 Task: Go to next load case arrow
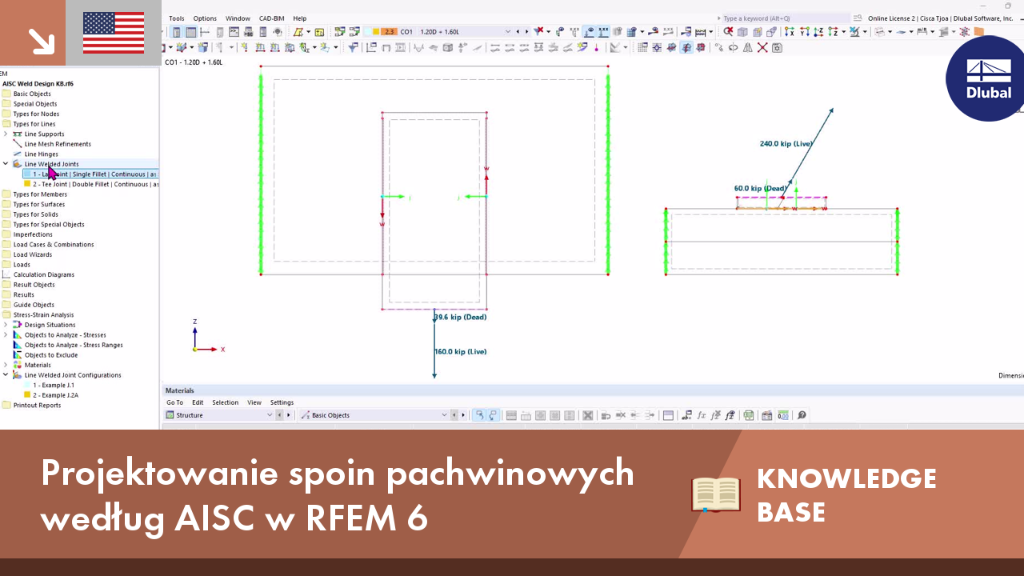coord(526,31)
